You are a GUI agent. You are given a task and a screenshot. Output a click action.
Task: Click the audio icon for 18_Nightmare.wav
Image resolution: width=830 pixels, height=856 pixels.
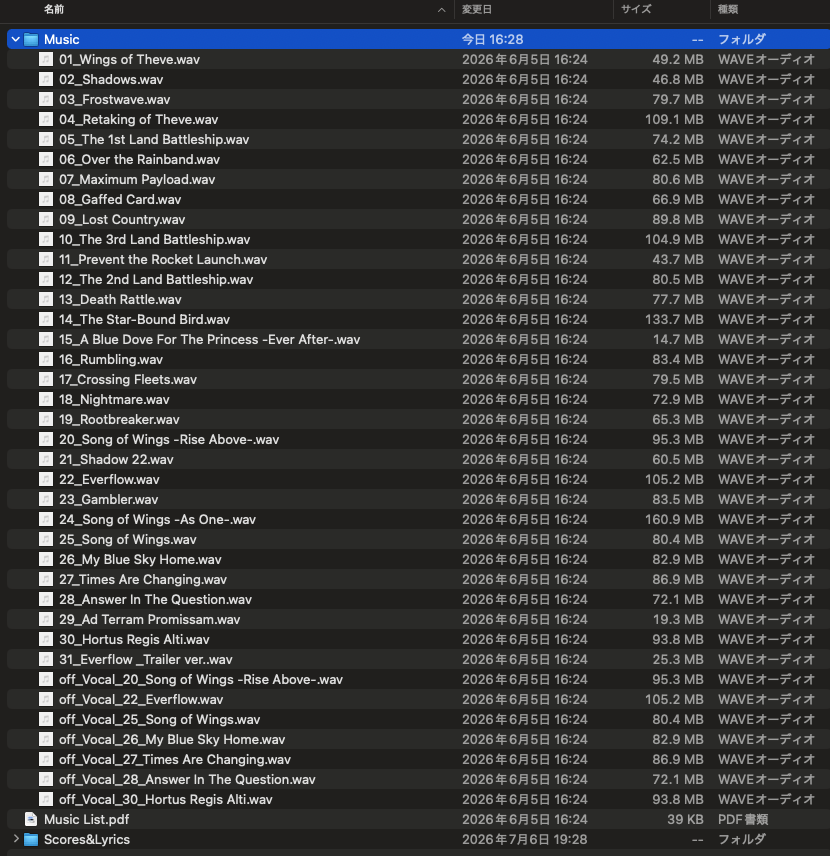[x=46, y=399]
